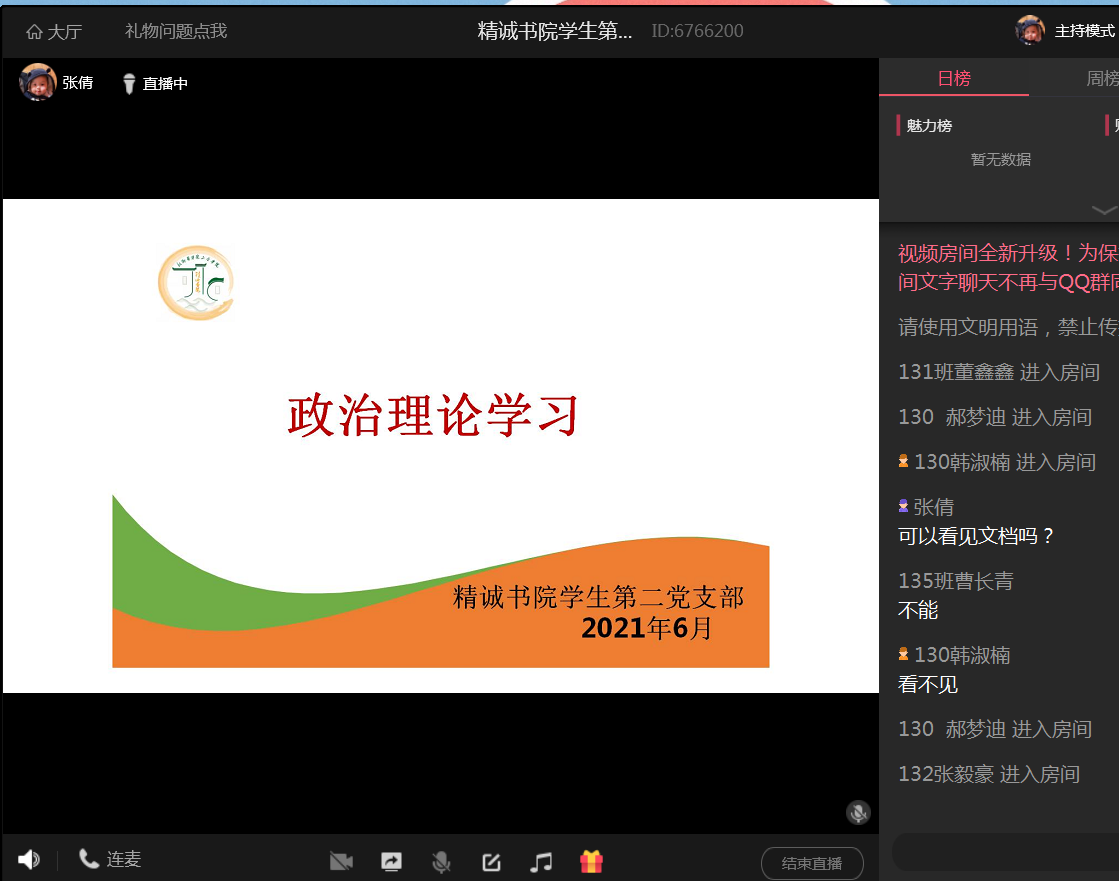1119x881 pixels.
Task: Open 礼物问题点我 link
Action: 176,32
